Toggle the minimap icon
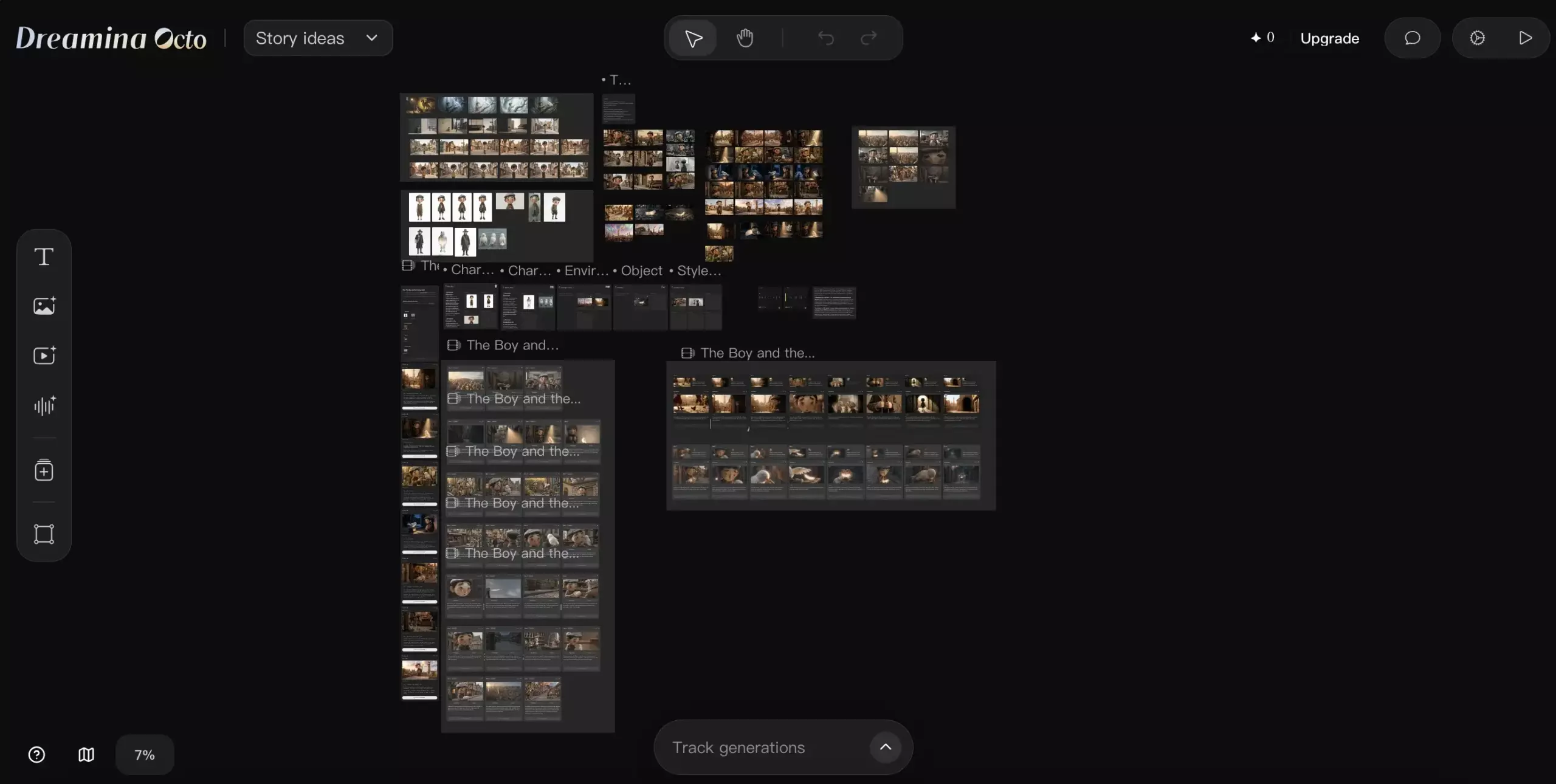Viewport: 1556px width, 784px height. pyautogui.click(x=86, y=755)
